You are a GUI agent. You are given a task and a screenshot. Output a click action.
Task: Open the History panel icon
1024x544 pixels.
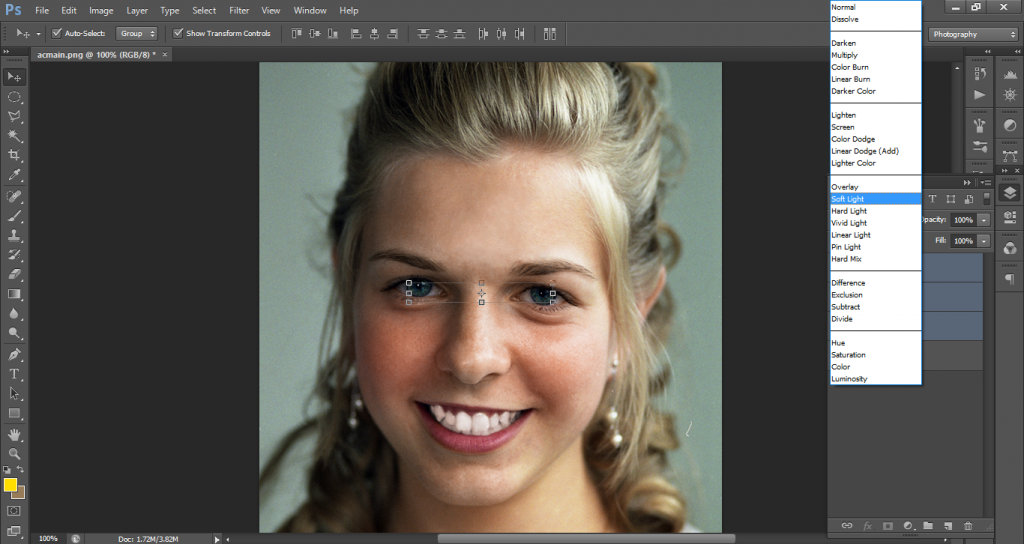980,74
